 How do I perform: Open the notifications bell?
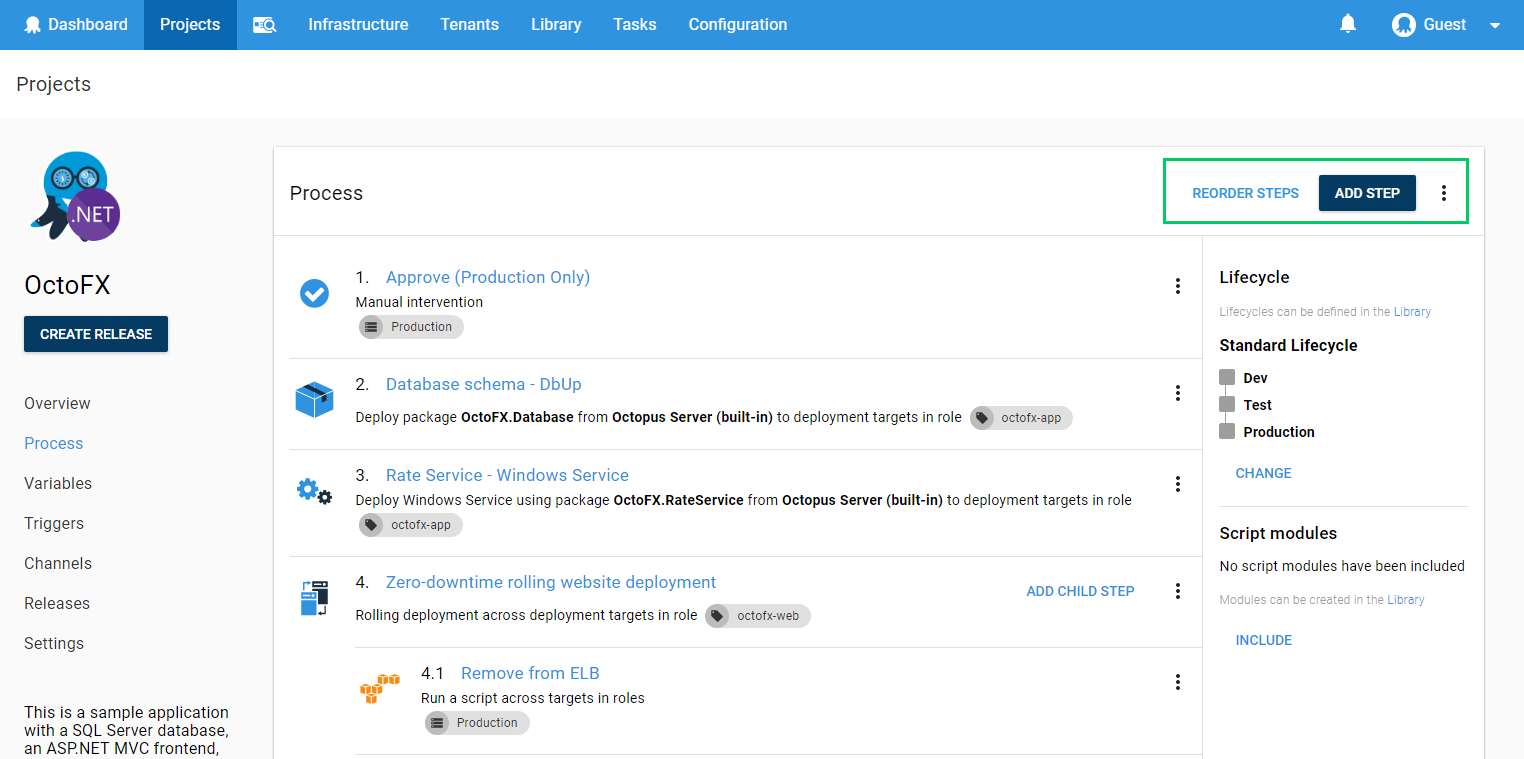1347,23
